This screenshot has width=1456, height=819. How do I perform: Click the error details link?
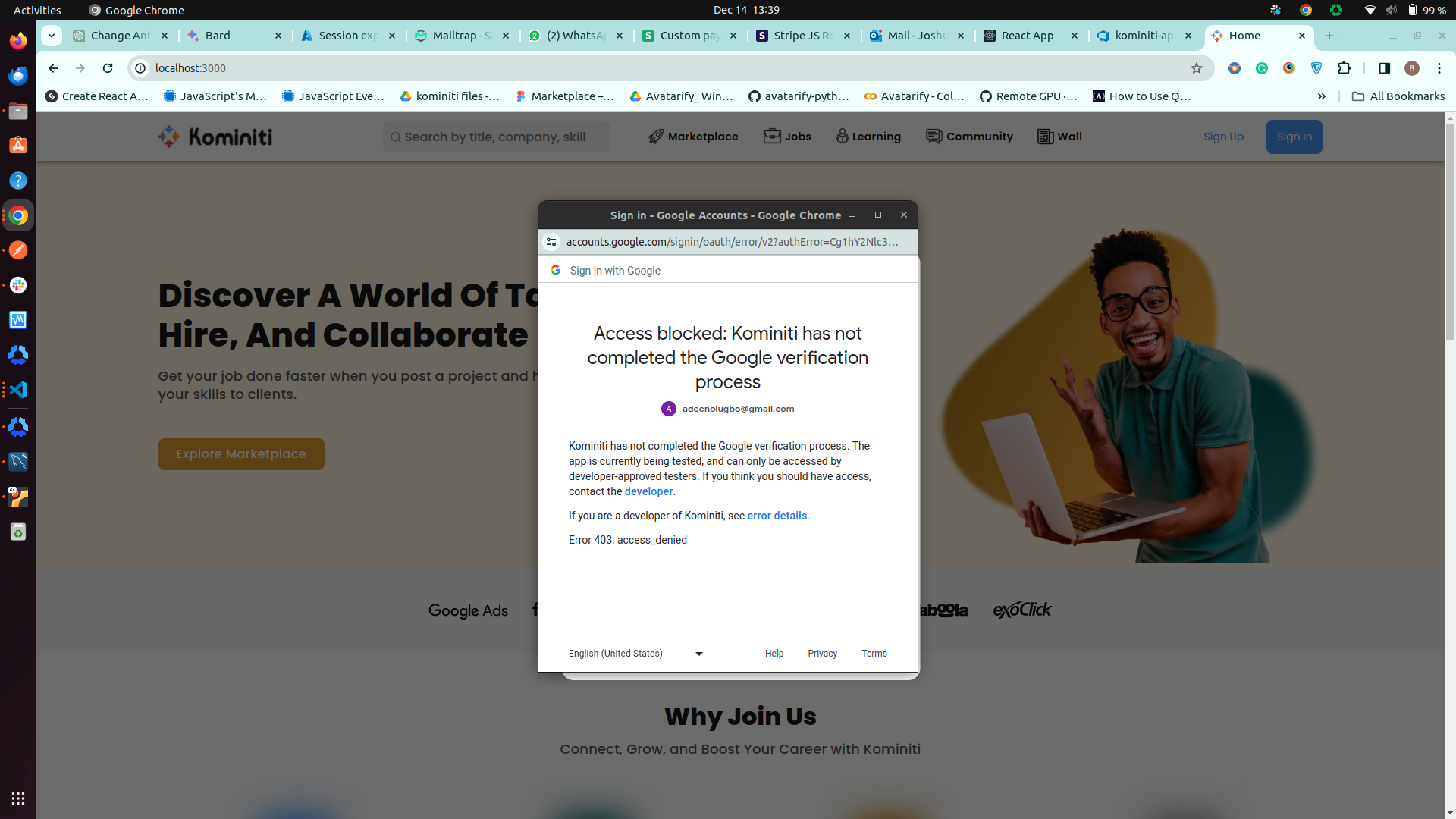[x=777, y=516]
